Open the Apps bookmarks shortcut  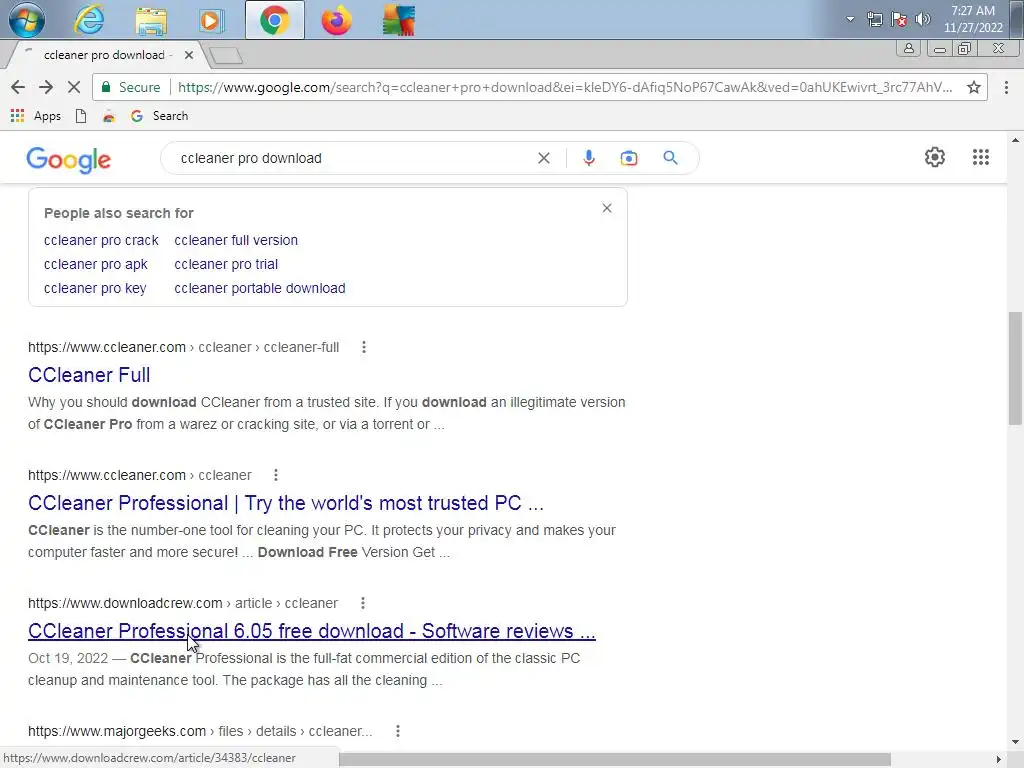click(x=36, y=116)
